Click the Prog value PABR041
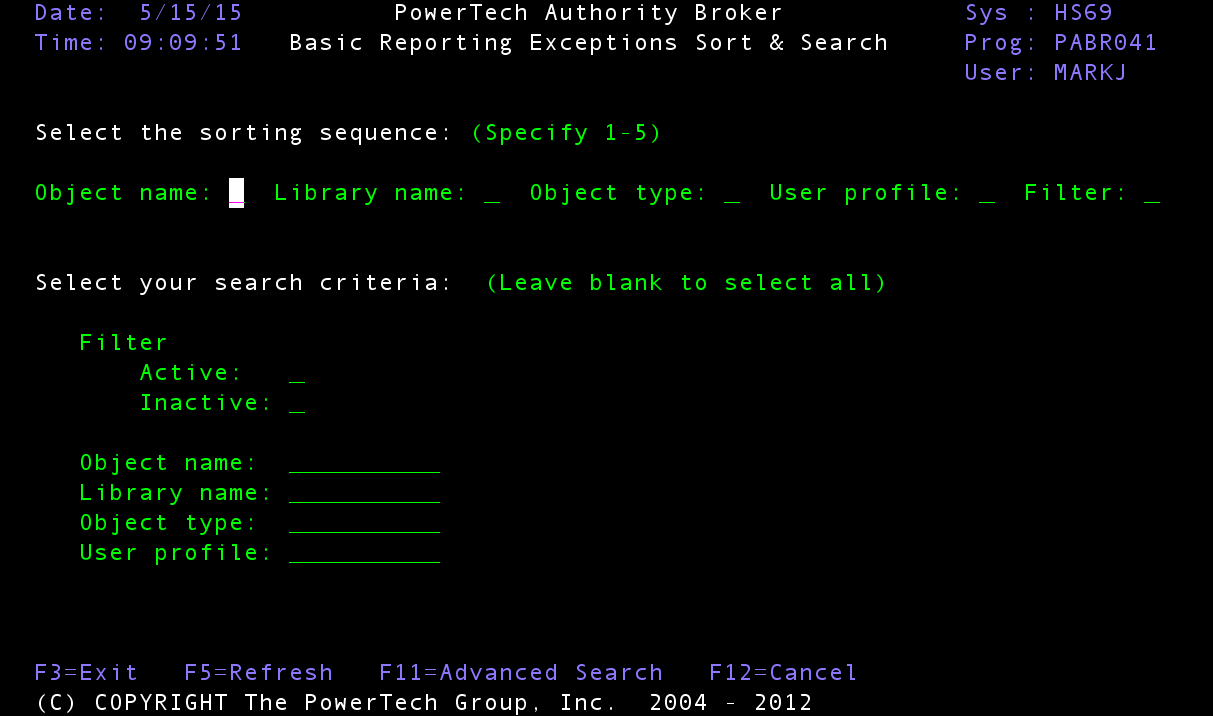 pos(1105,43)
